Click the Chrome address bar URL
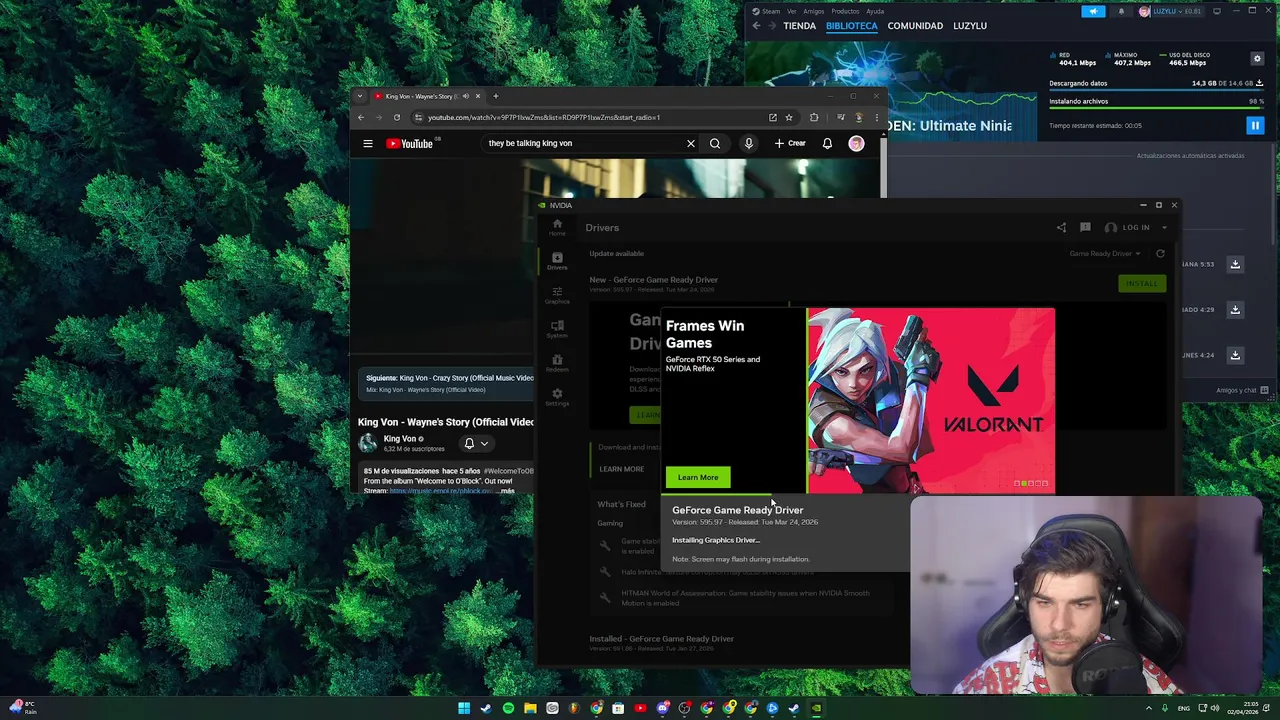 tap(544, 117)
